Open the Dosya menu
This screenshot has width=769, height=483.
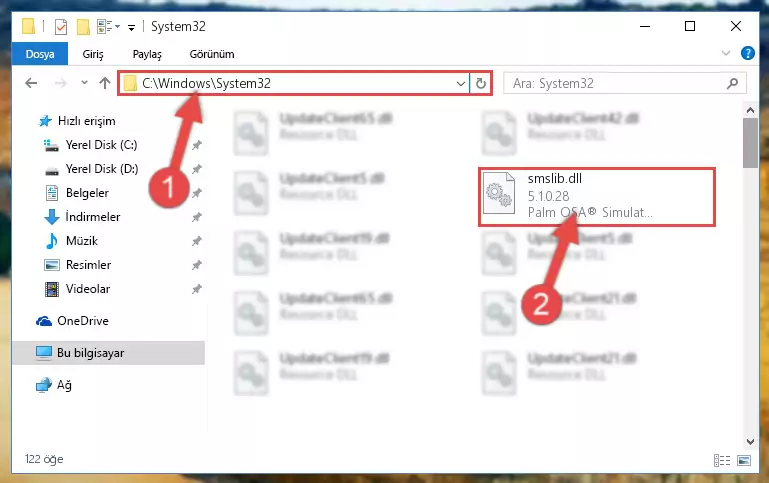pyautogui.click(x=40, y=54)
